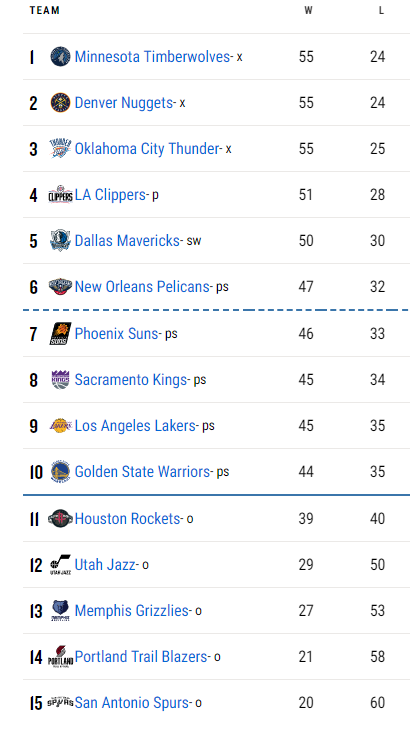Open the Portland Trail Blazers link
Screen dimensions: 410x736
pos(141,657)
